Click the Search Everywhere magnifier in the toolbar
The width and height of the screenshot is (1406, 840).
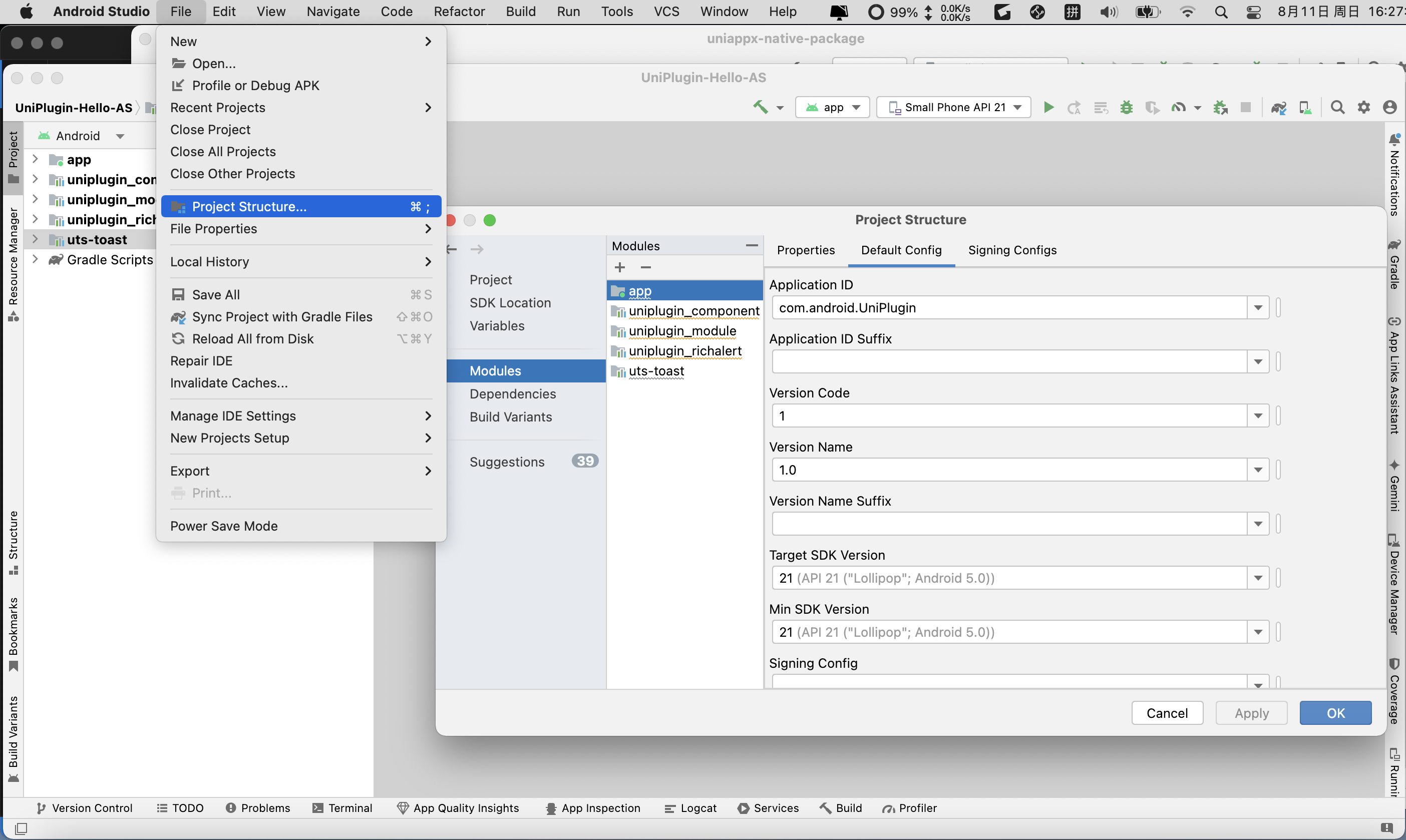(1337, 107)
